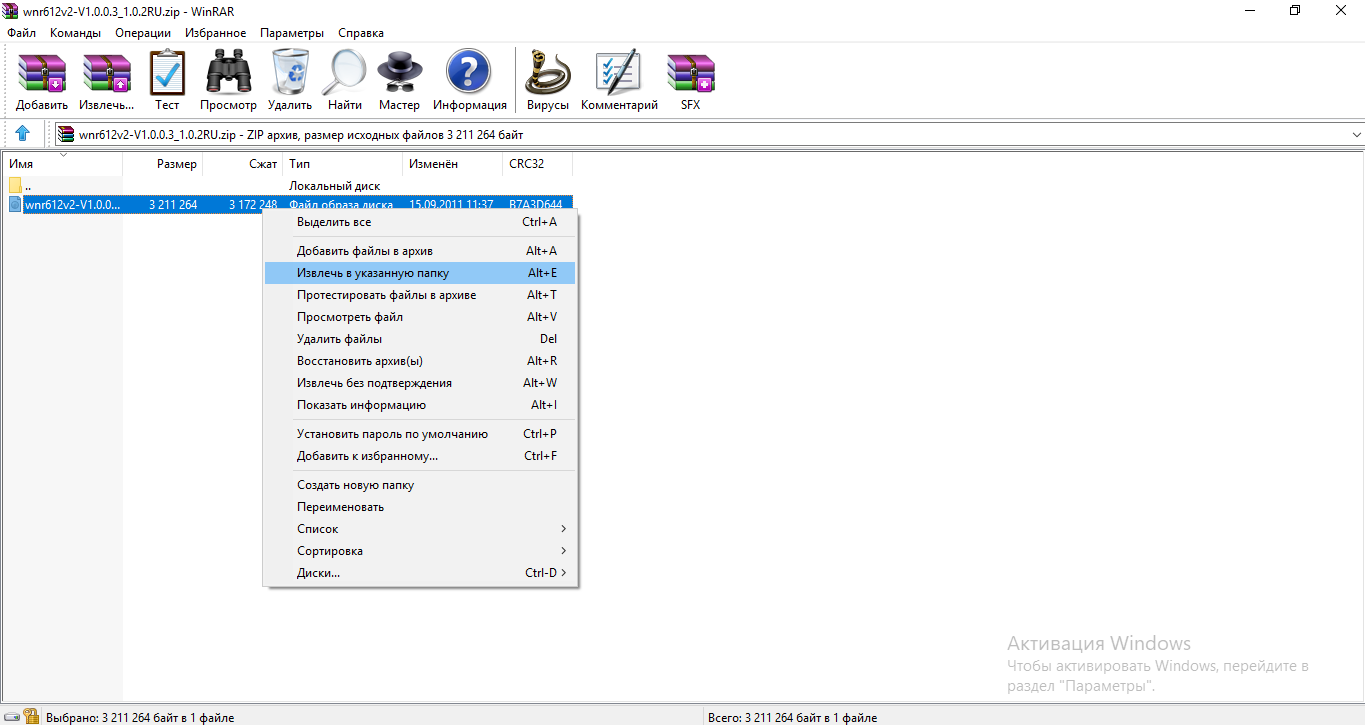Select the wnr612v2-V1.0.0... file name
This screenshot has width=1365, height=725.
(72, 205)
